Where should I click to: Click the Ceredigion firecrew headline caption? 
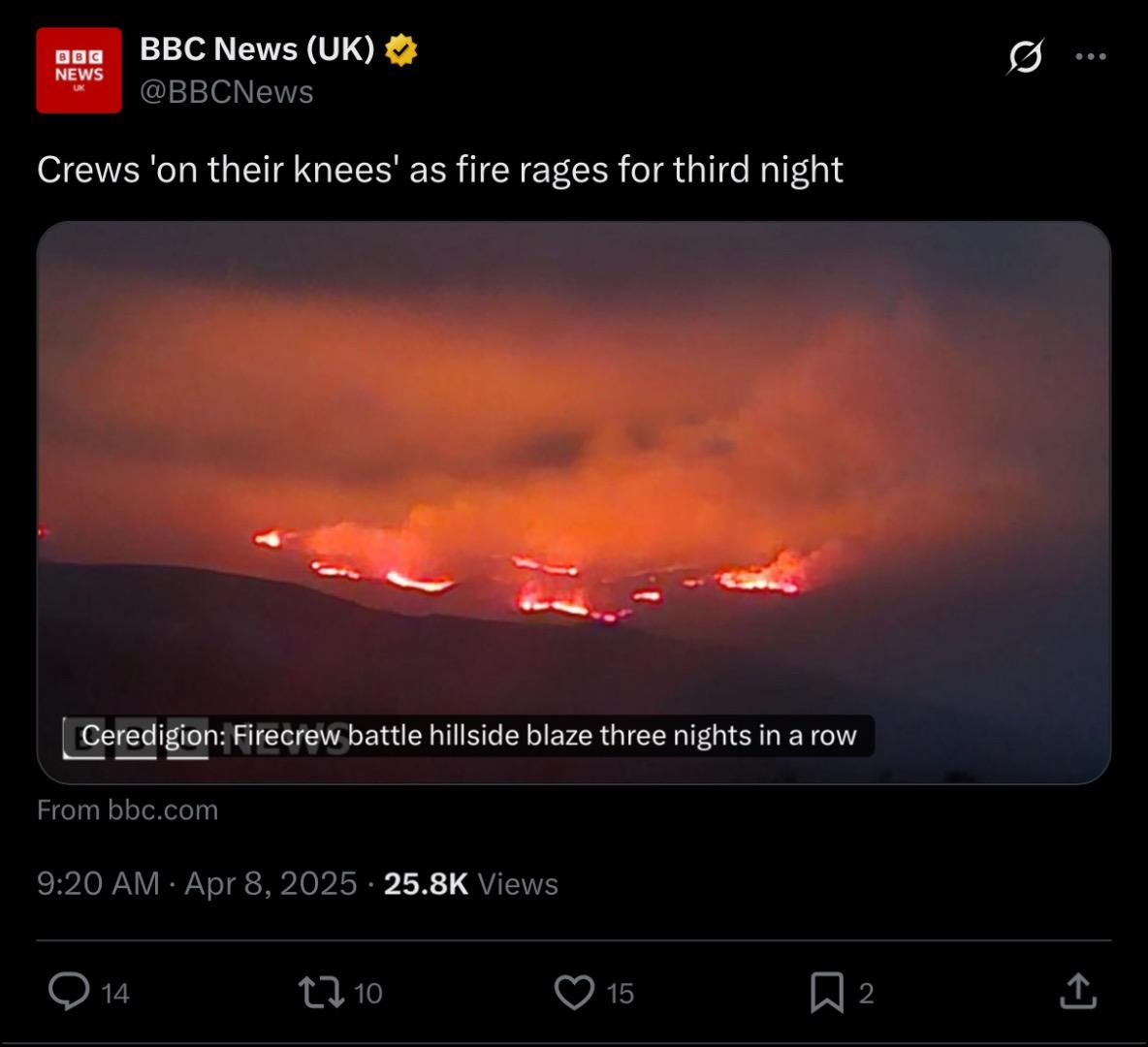point(468,736)
